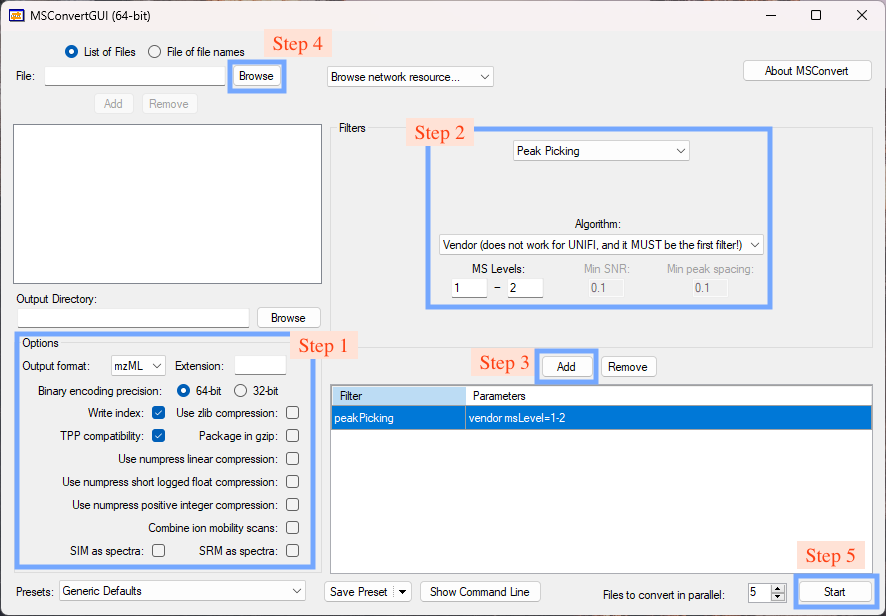Check "Package in gzip"
The image size is (886, 616).
point(292,435)
